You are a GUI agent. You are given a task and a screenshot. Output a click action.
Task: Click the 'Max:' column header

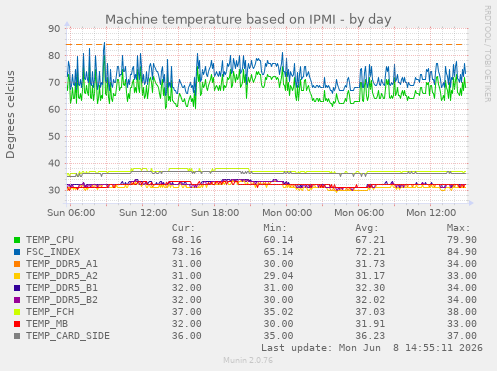tap(458, 228)
